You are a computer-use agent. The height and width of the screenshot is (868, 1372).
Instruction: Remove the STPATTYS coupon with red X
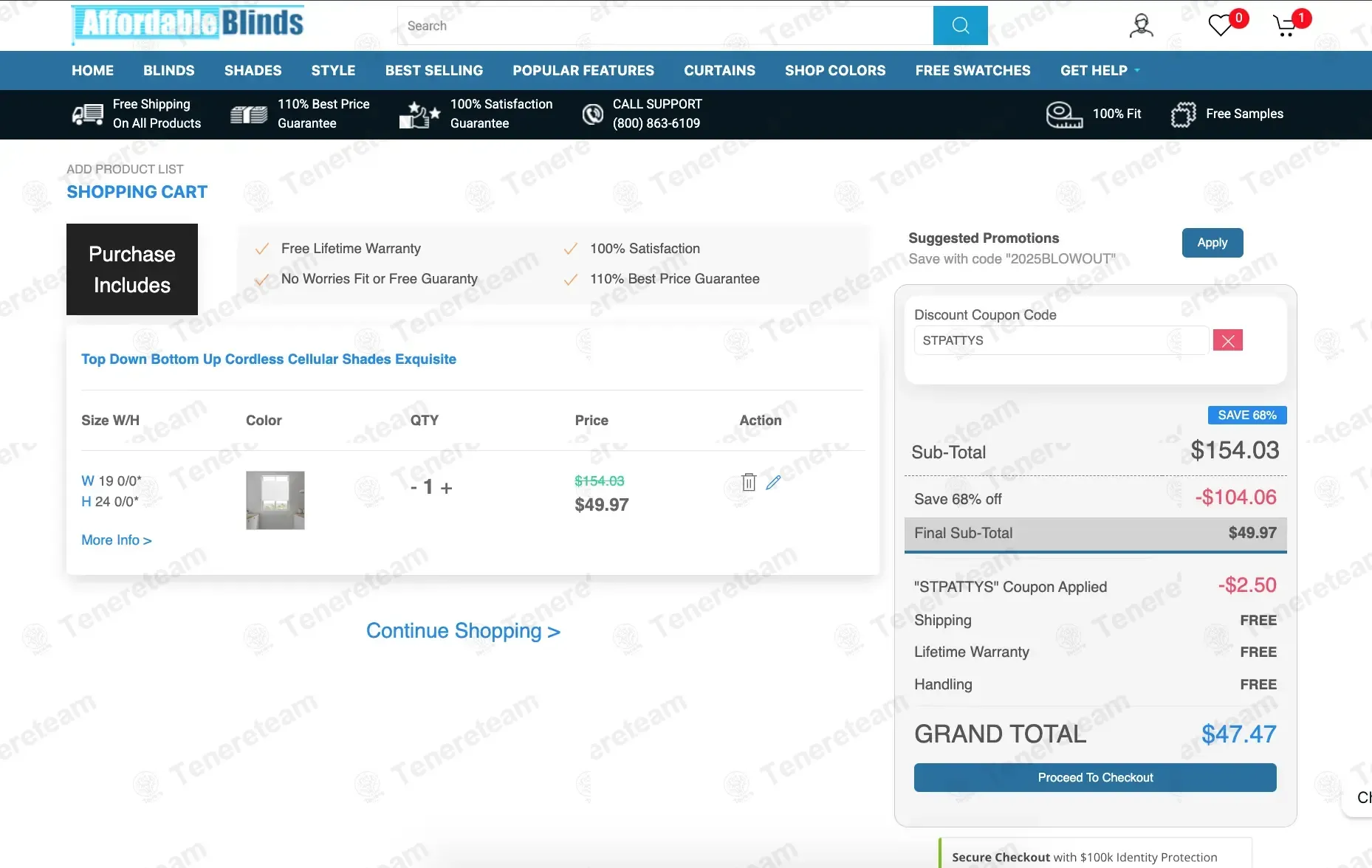coord(1228,340)
